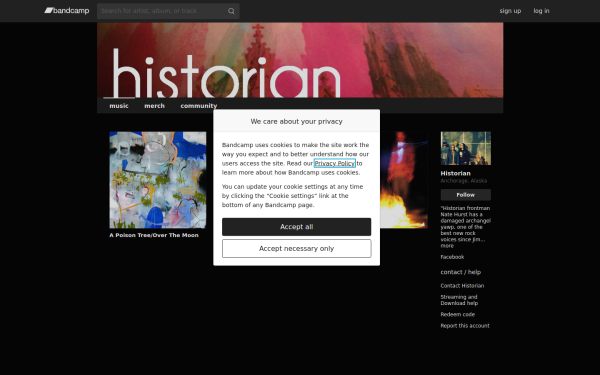Switch to the music tab
The width and height of the screenshot is (600, 375).
[x=119, y=106]
